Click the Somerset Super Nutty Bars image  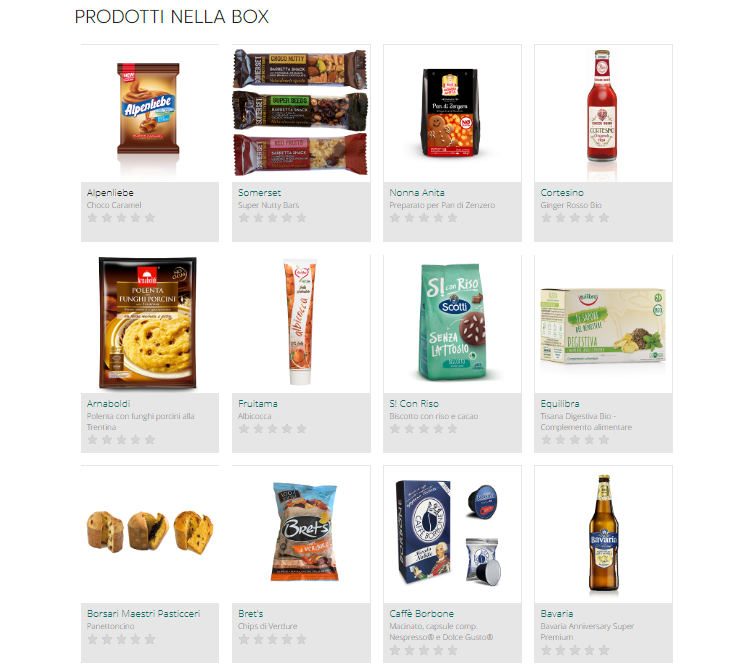pyautogui.click(x=301, y=113)
